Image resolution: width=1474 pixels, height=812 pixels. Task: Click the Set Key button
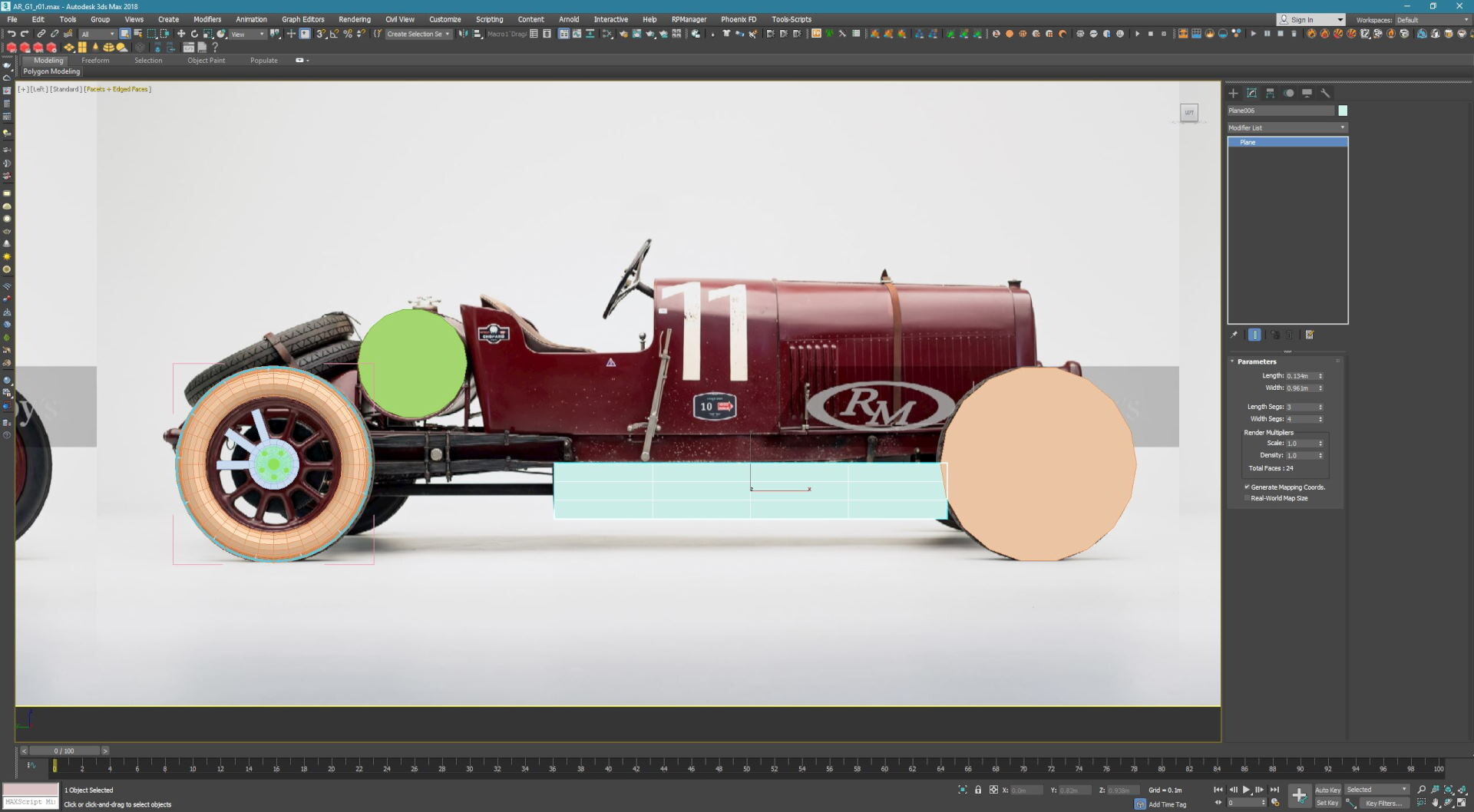click(1327, 803)
